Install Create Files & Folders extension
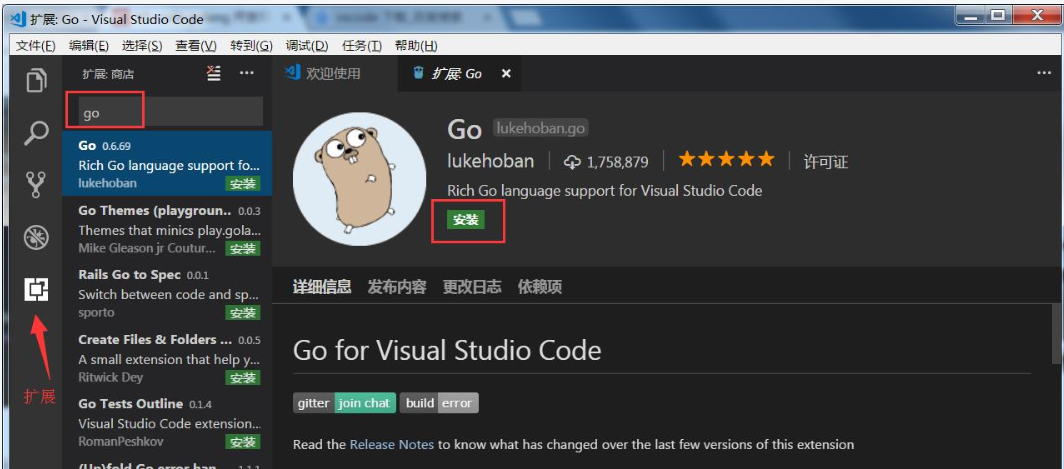Viewport: 1064px width, 469px height. point(243,377)
